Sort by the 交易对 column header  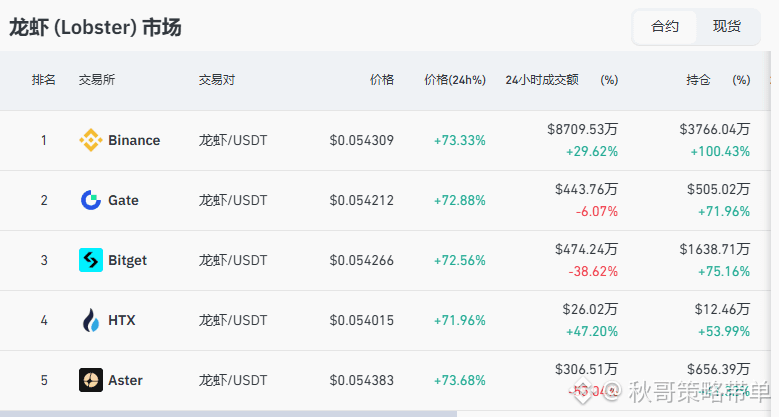[x=217, y=80]
